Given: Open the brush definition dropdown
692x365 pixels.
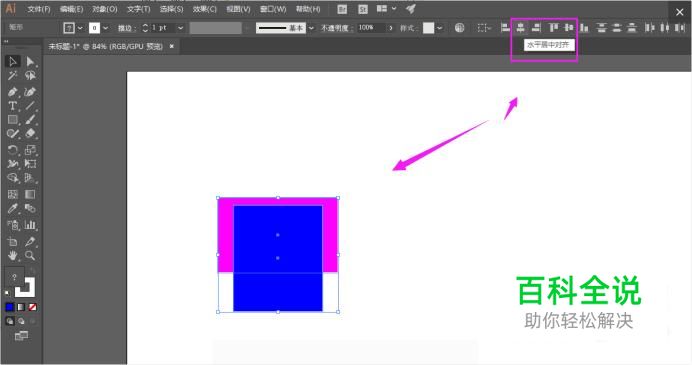Looking at the screenshot, I should pos(311,28).
